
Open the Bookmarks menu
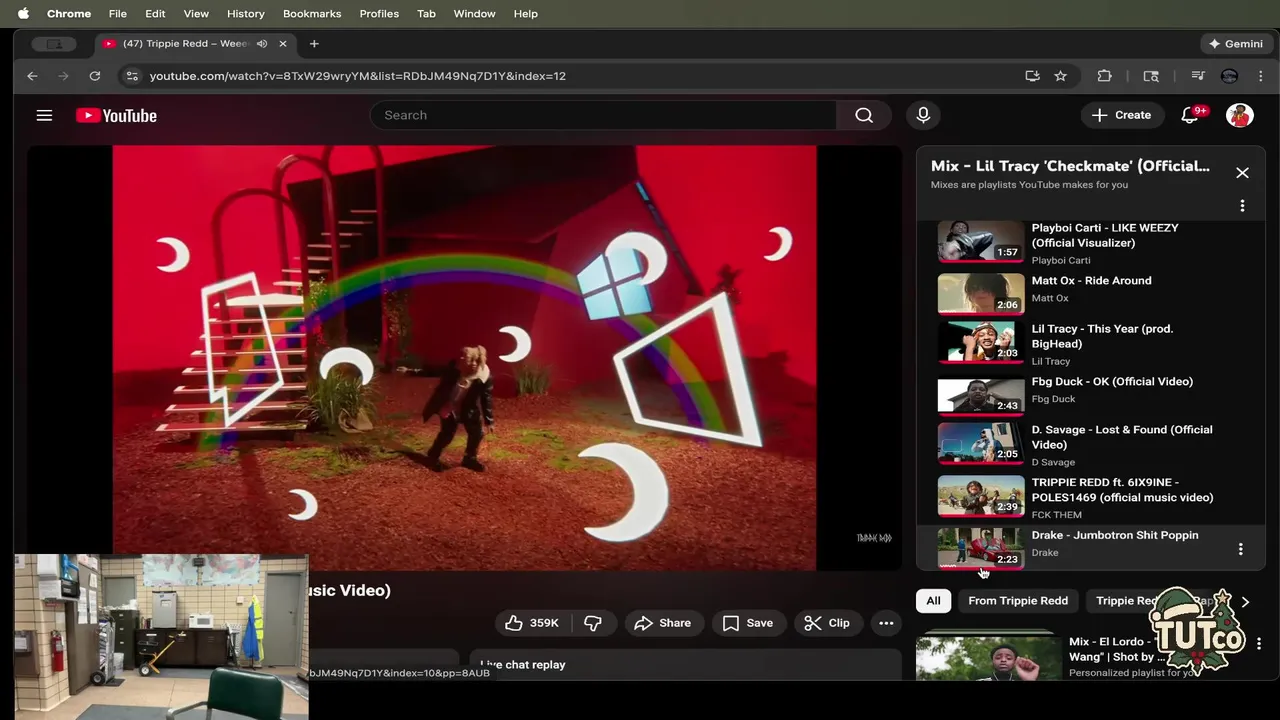click(x=312, y=14)
